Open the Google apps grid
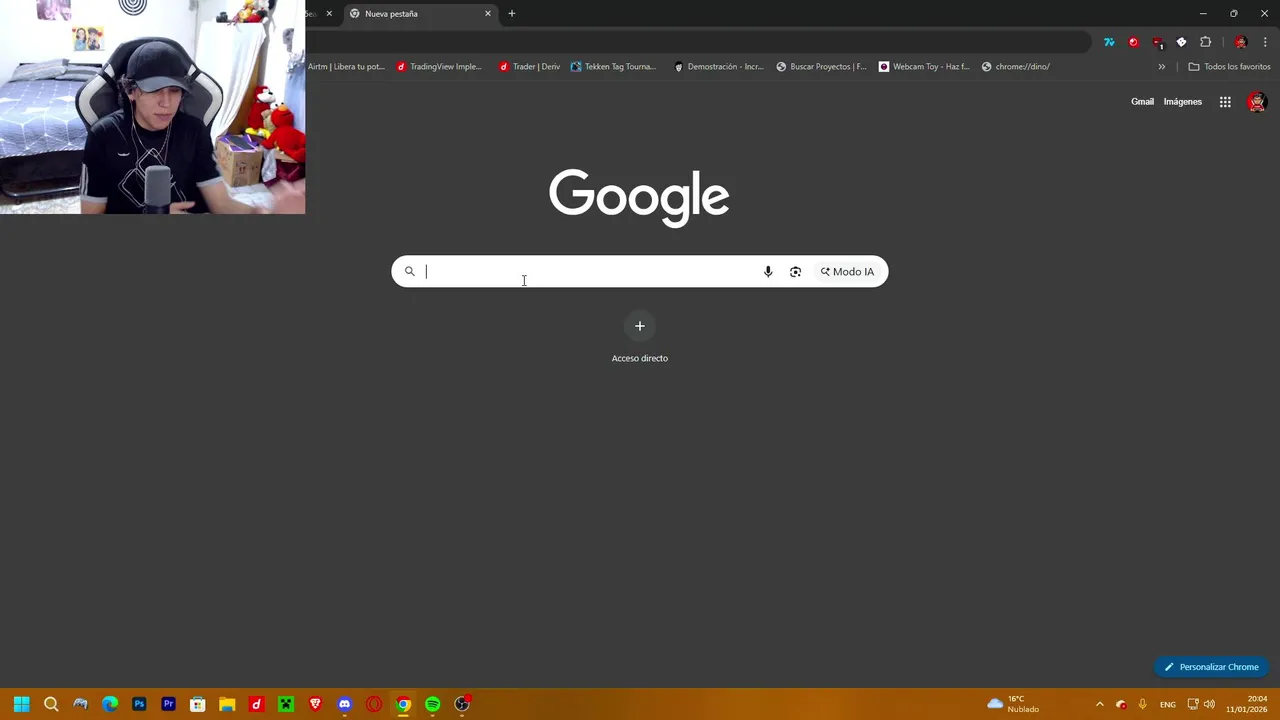 [x=1225, y=102]
